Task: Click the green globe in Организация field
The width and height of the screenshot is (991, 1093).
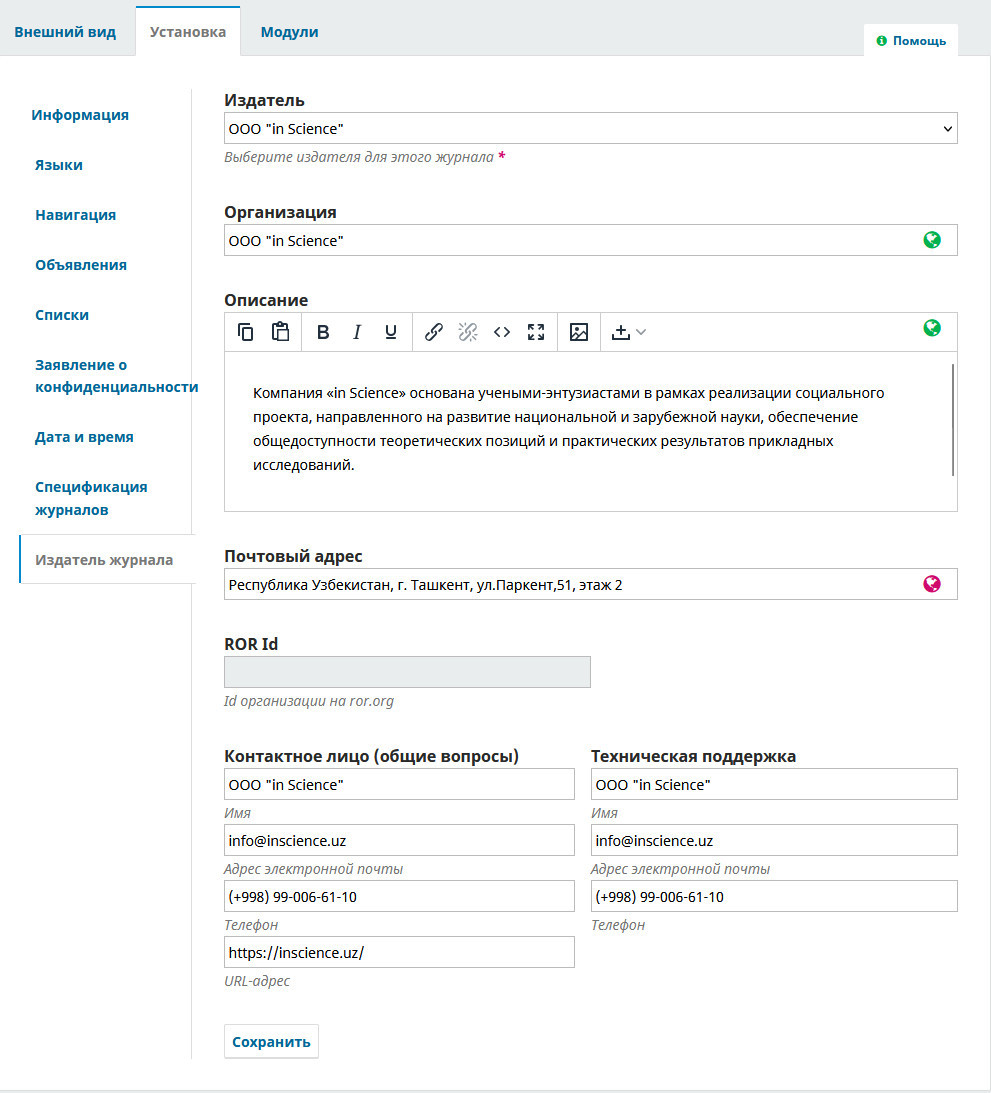Action: (x=932, y=240)
